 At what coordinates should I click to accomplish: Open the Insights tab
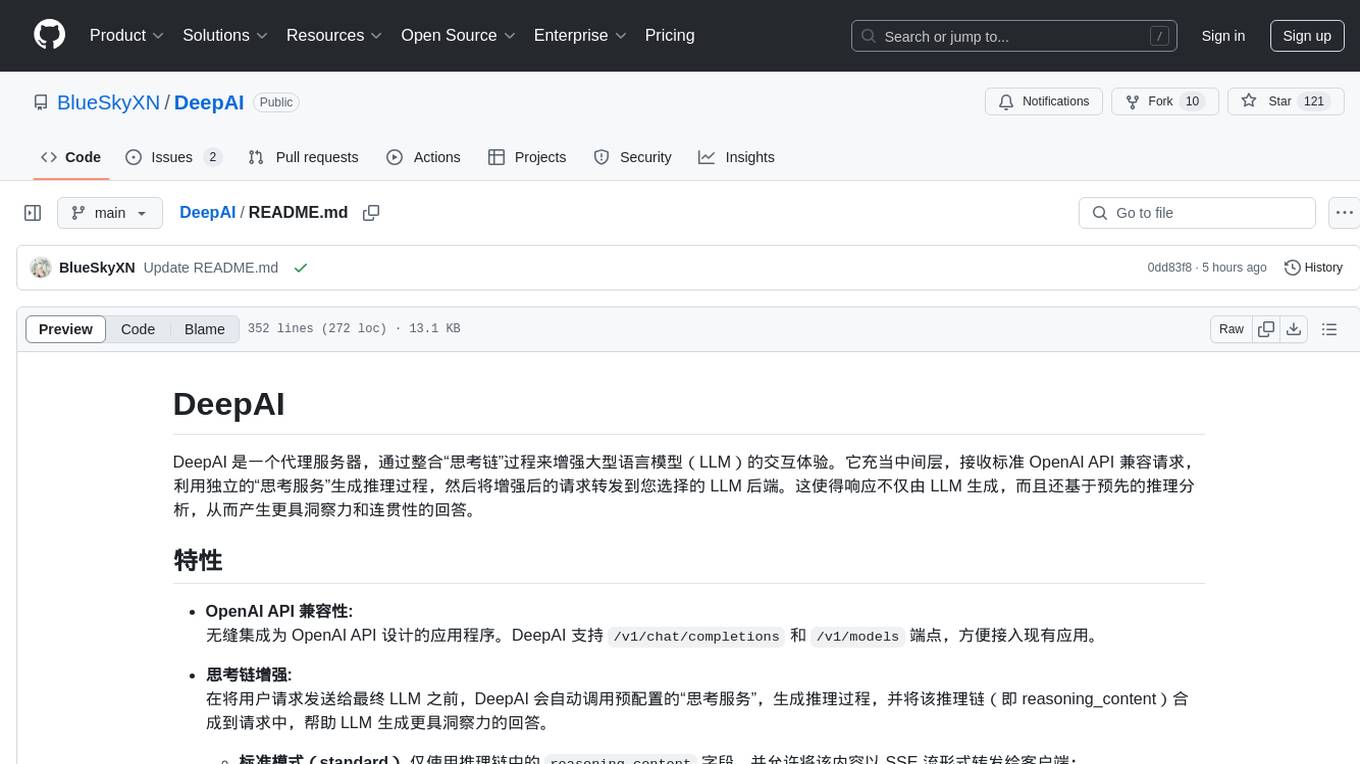tap(736, 157)
